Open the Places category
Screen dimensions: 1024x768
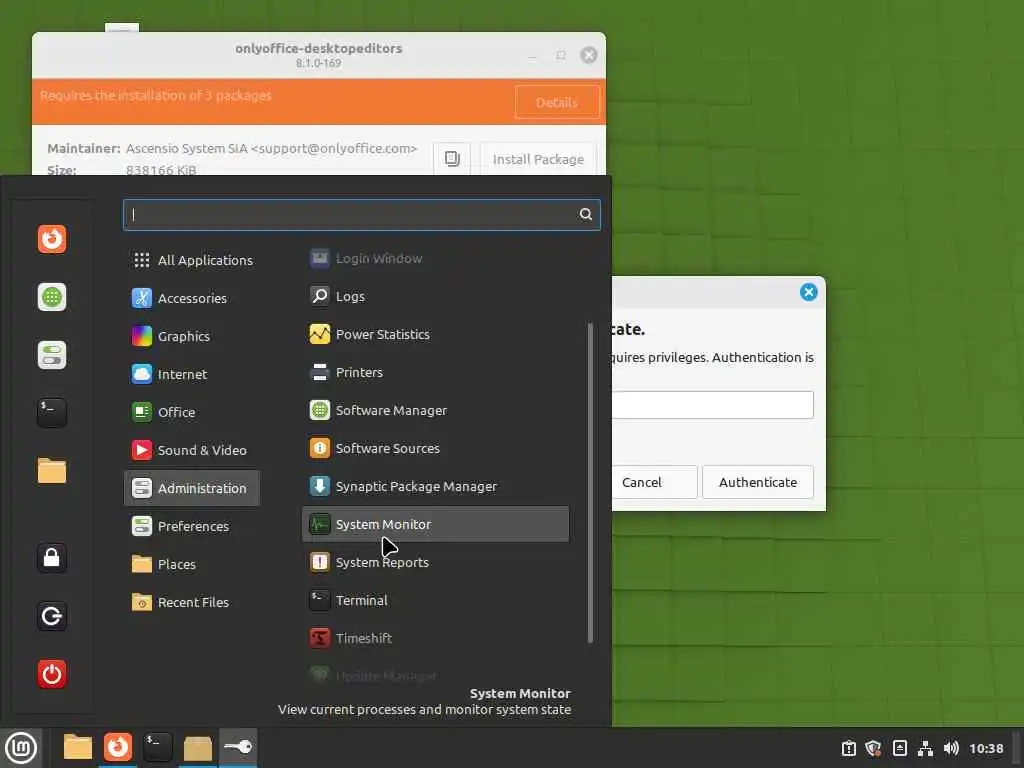click(x=192, y=564)
